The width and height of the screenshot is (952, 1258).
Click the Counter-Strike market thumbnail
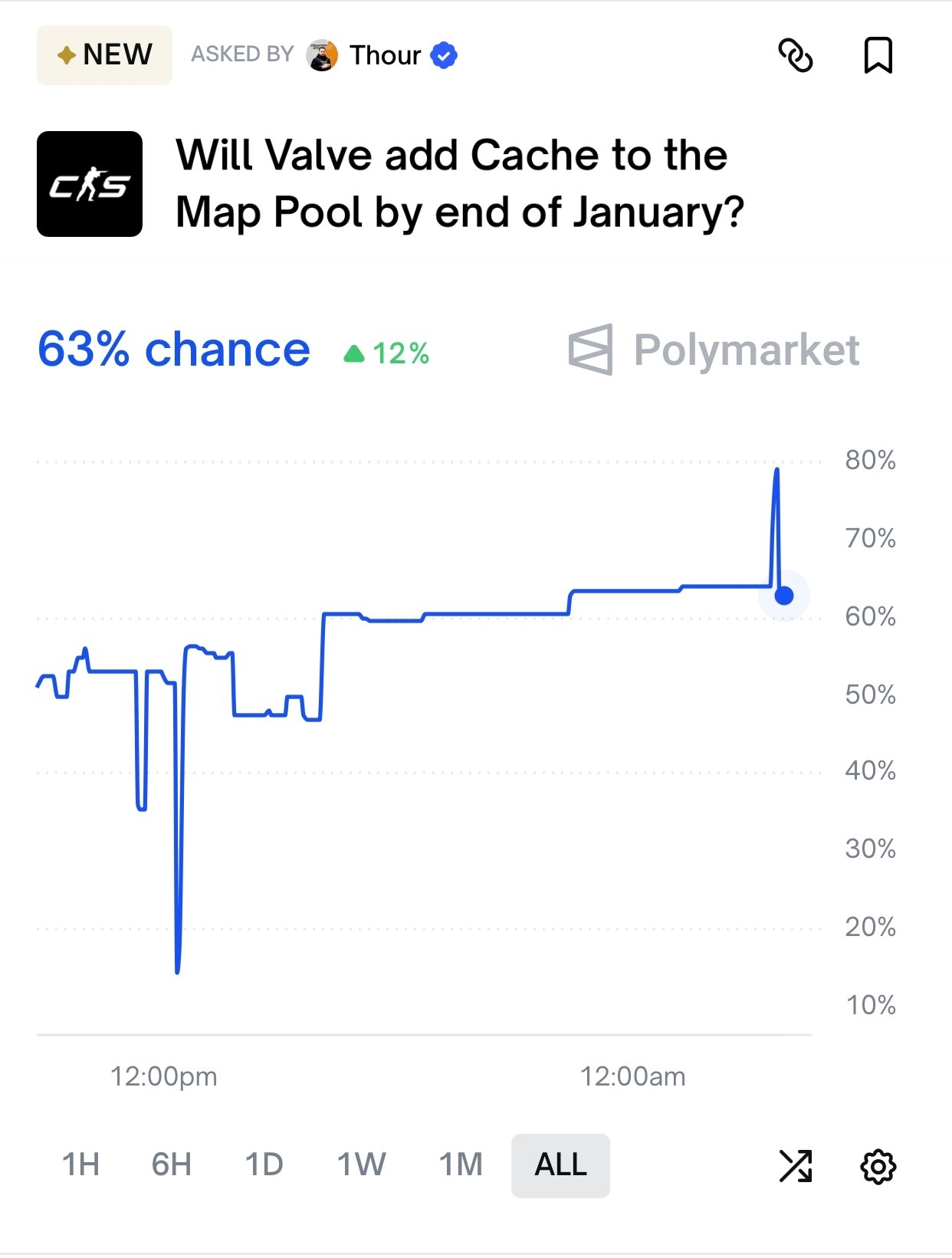click(x=90, y=184)
